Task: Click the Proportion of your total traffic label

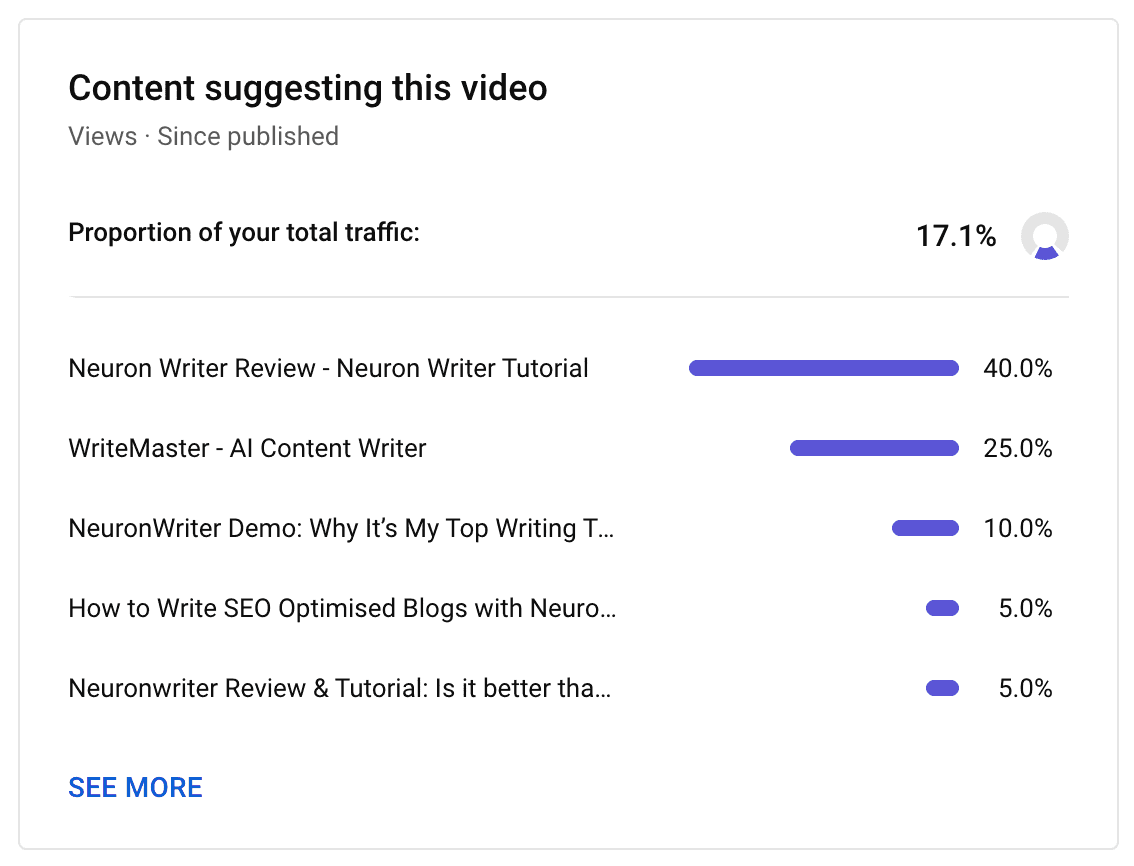Action: (244, 232)
